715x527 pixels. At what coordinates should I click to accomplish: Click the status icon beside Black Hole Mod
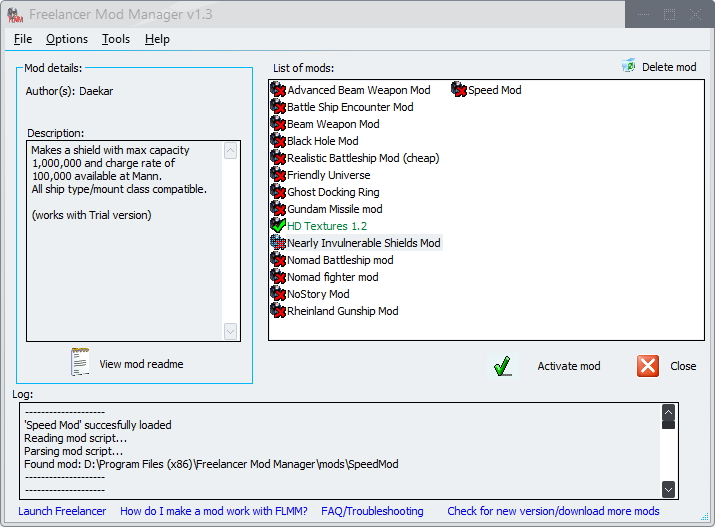pyautogui.click(x=278, y=141)
